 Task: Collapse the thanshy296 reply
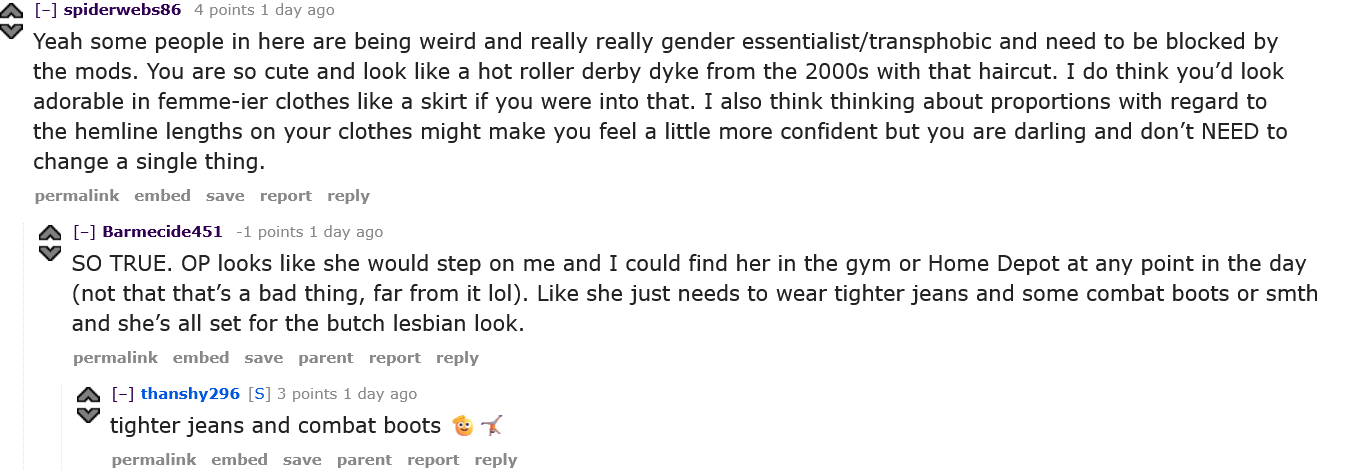(x=123, y=394)
